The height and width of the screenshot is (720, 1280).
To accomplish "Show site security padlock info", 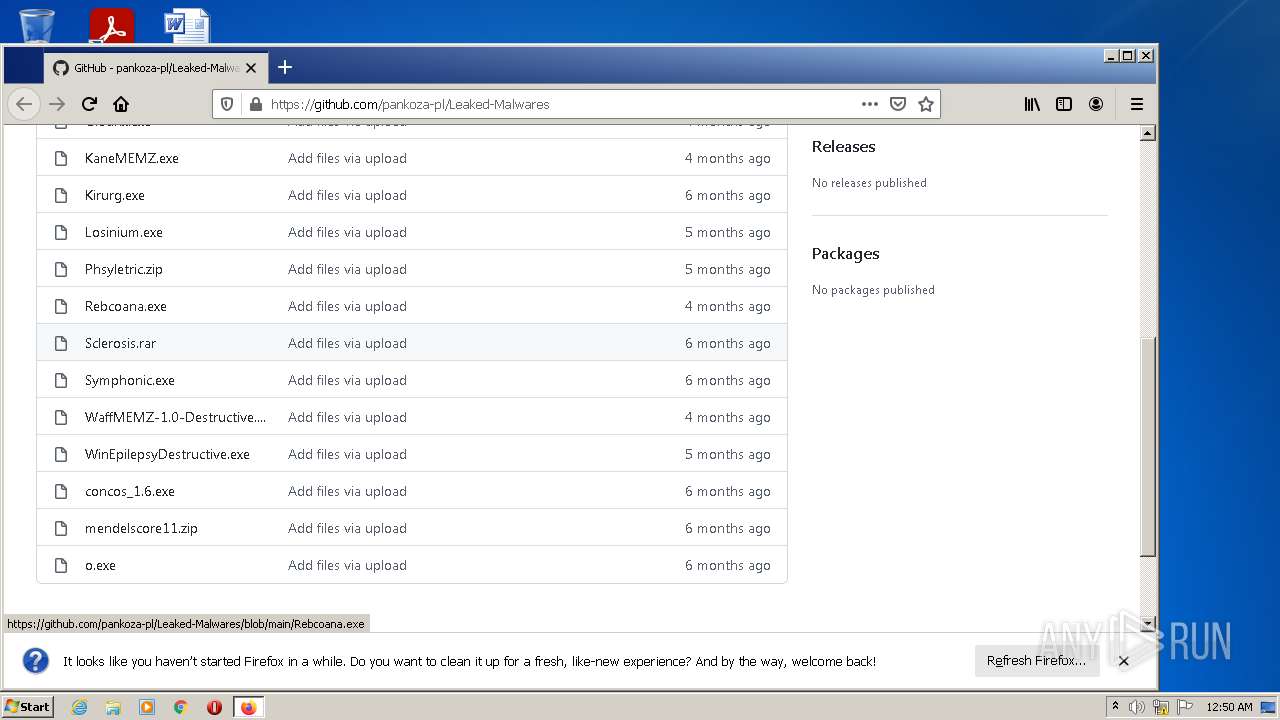I will [x=255, y=104].
